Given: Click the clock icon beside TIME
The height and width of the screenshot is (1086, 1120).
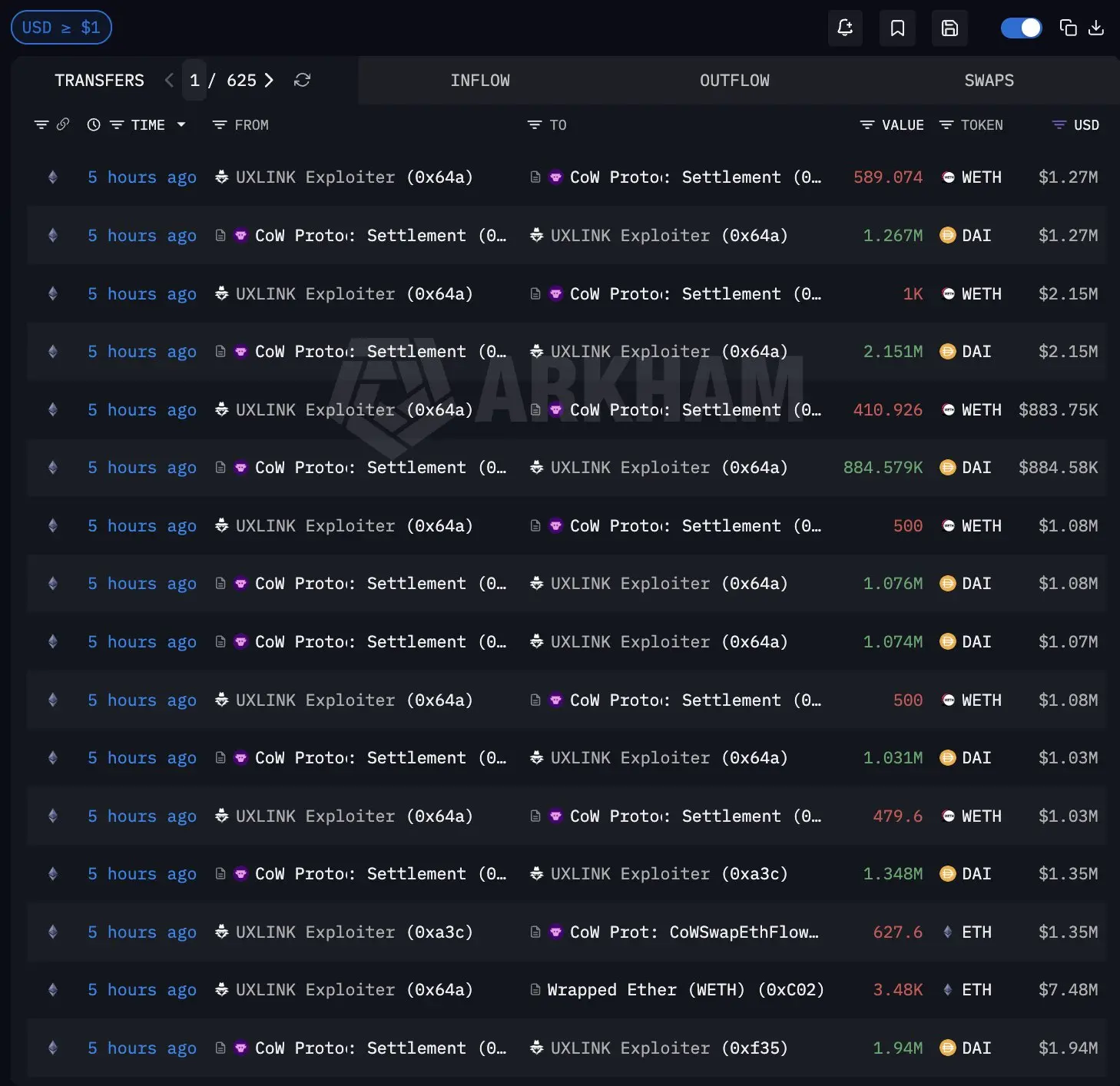Looking at the screenshot, I should 94,124.
